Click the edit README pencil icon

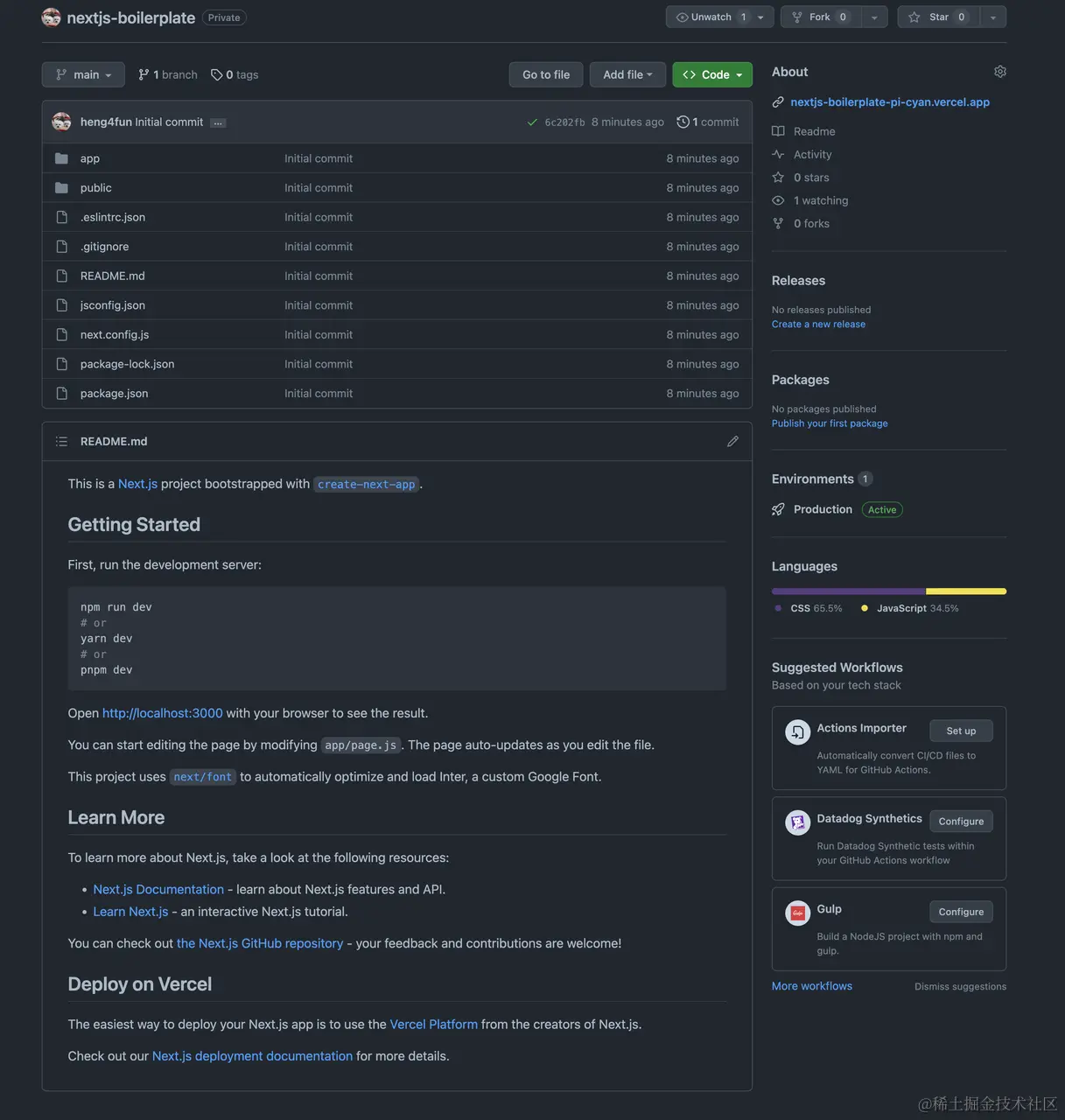[x=732, y=442]
